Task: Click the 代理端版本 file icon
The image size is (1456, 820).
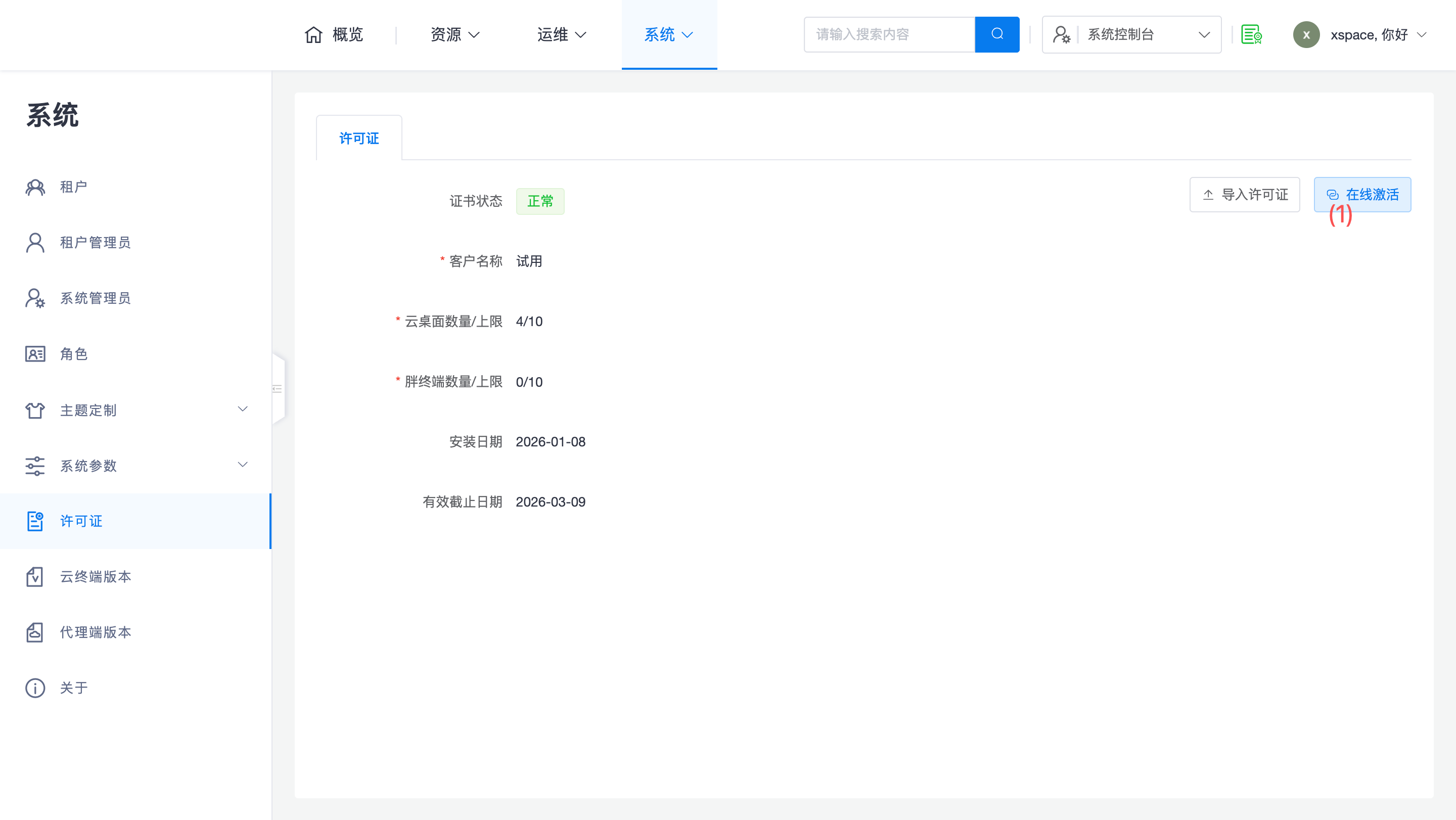Action: pos(35,632)
